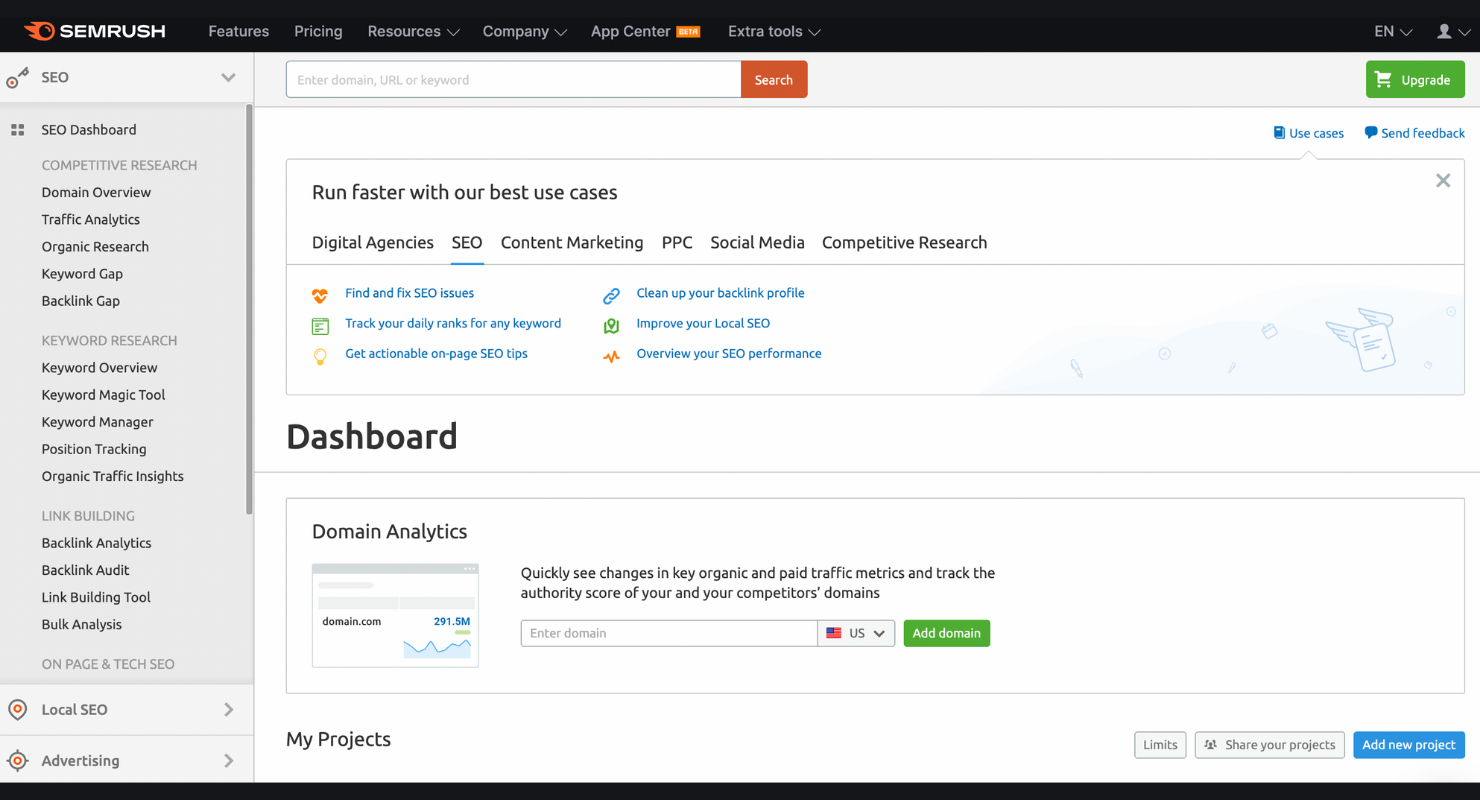
Task: Open Clean up your backlink profile link
Action: click(x=720, y=293)
